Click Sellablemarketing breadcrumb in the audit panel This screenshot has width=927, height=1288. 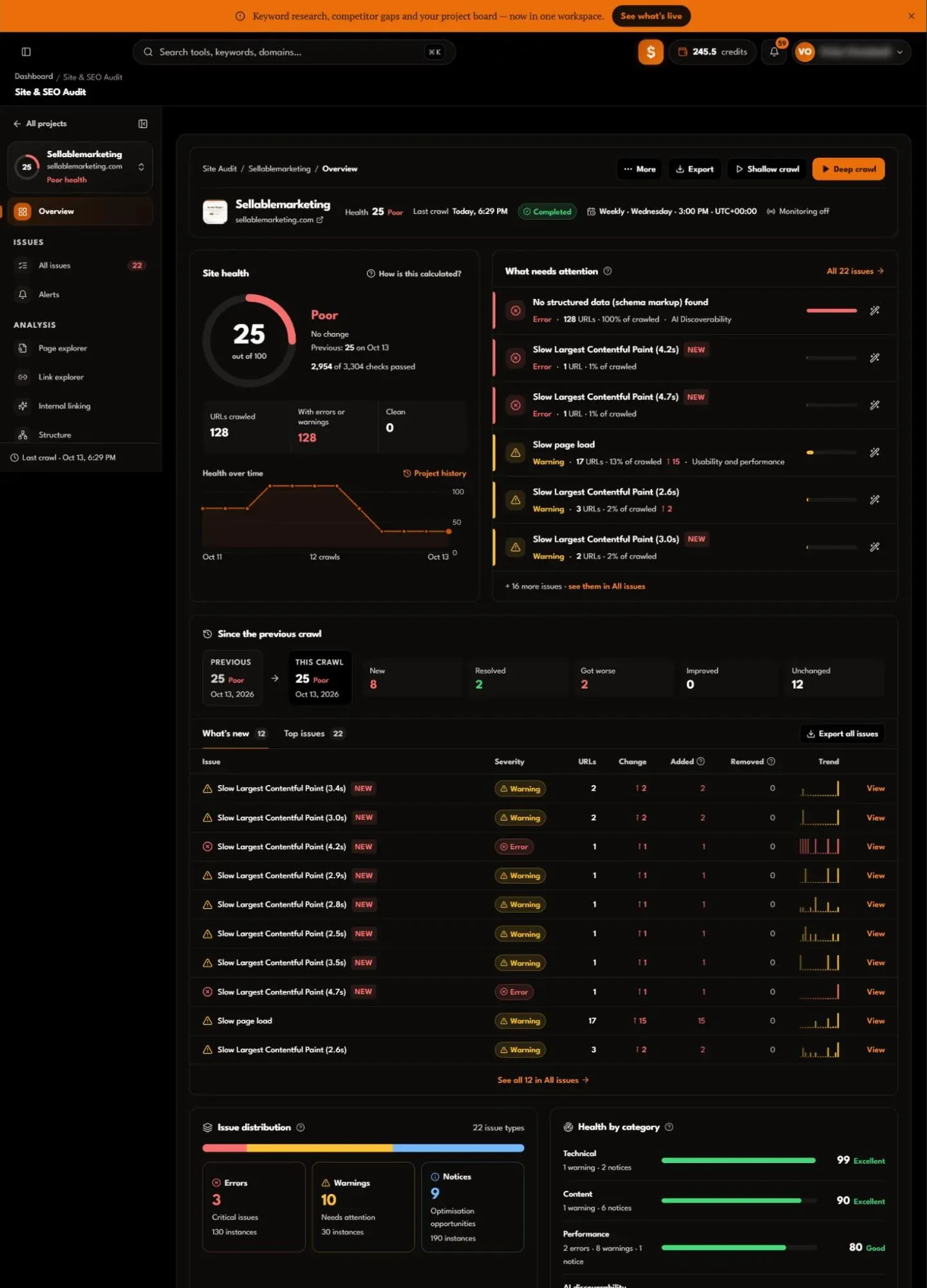point(279,169)
